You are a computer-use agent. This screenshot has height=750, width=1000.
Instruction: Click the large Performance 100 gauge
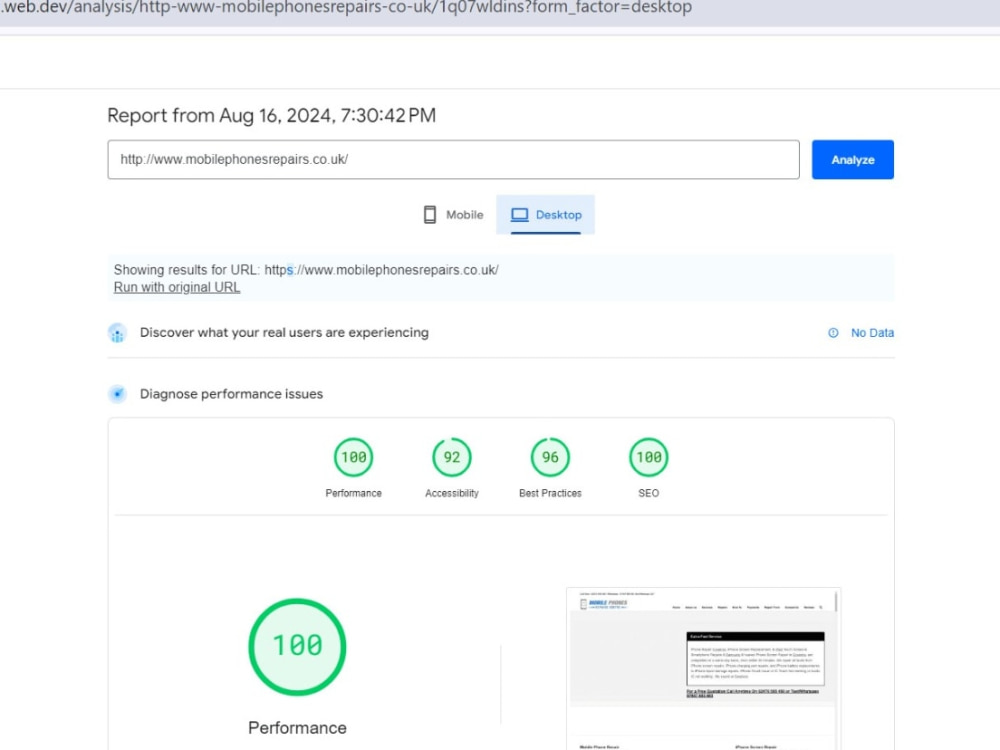coord(297,646)
